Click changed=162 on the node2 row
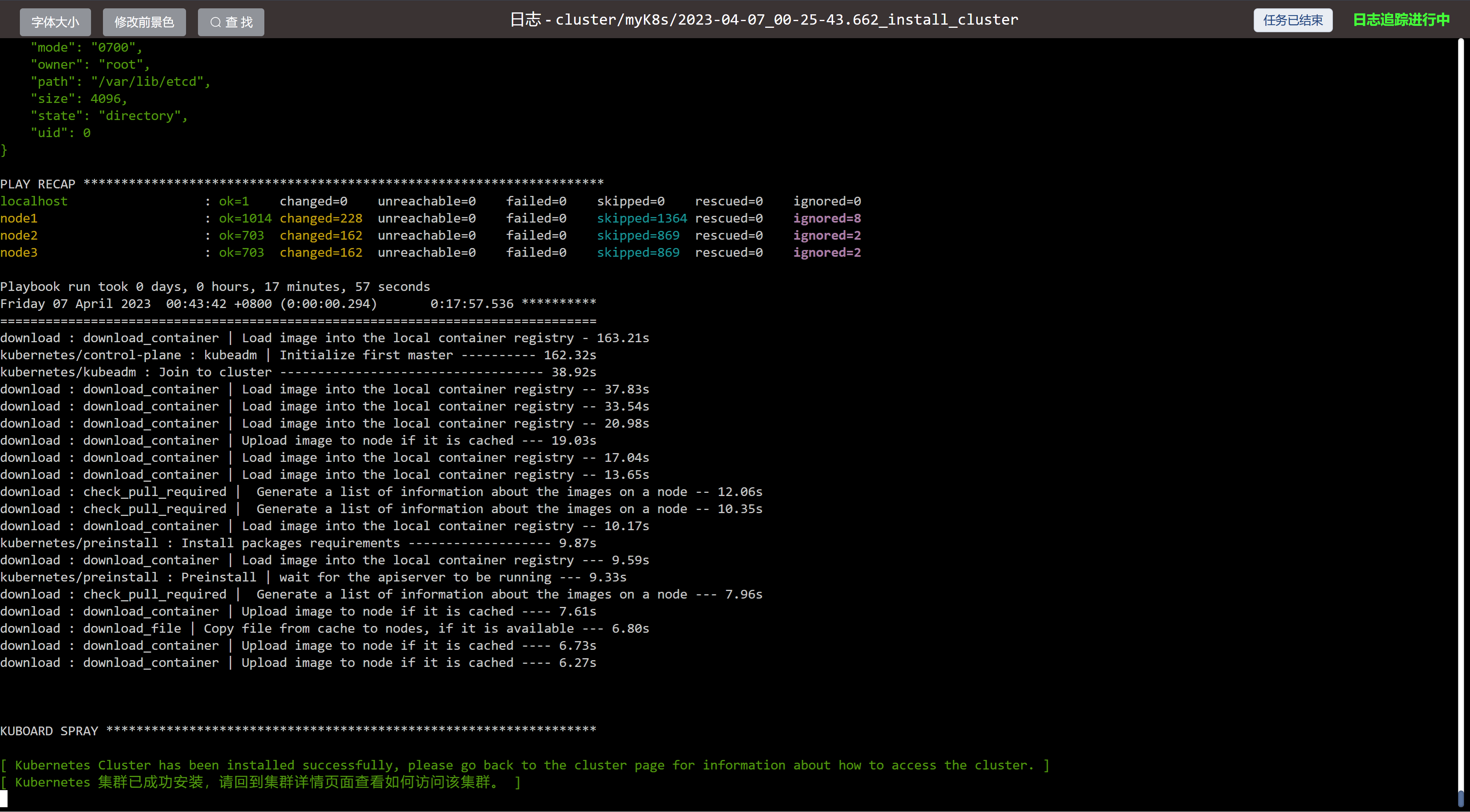Viewport: 1470px width, 812px height. pos(321,235)
